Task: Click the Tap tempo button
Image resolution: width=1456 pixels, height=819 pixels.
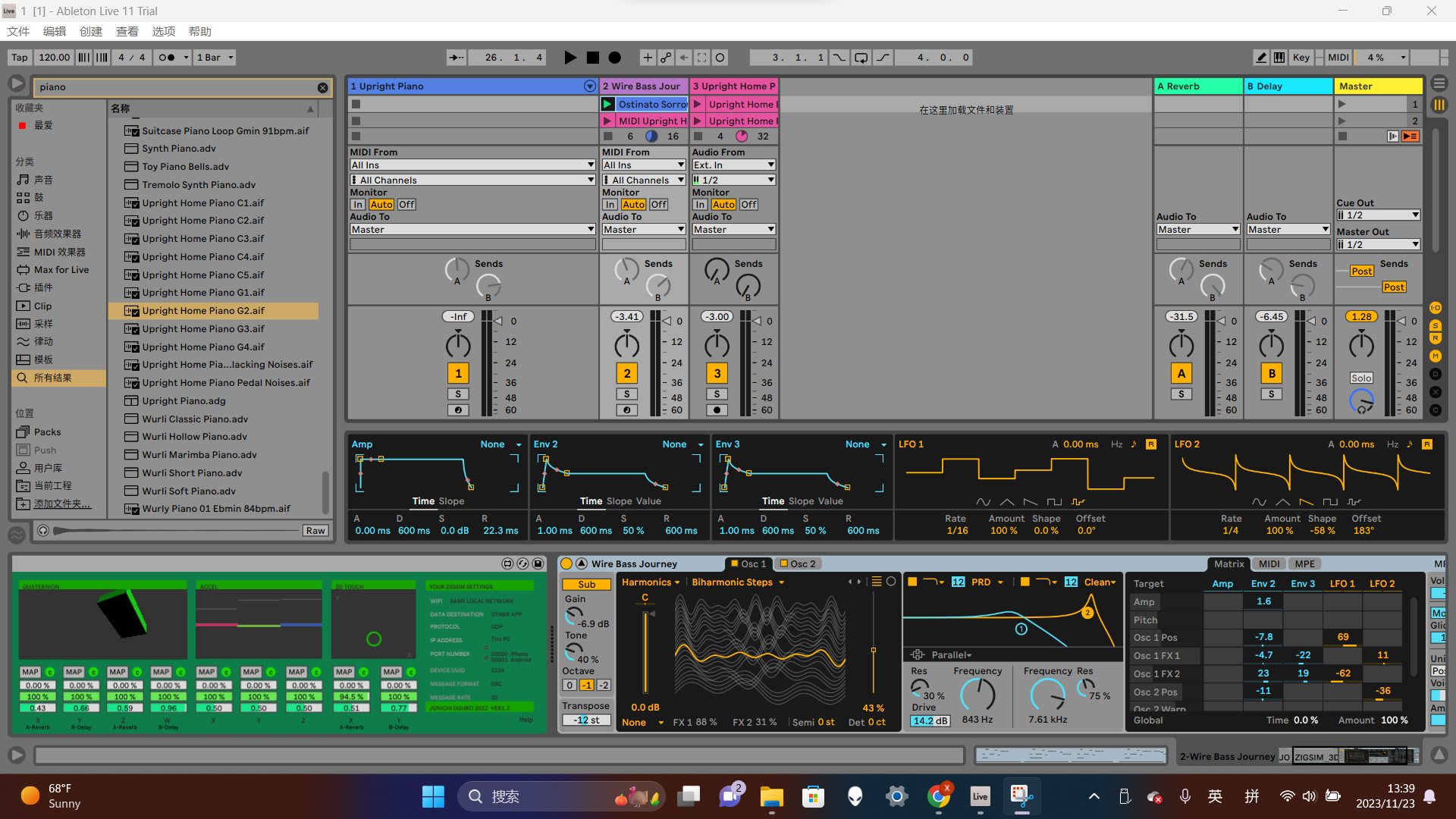Action: [20, 58]
